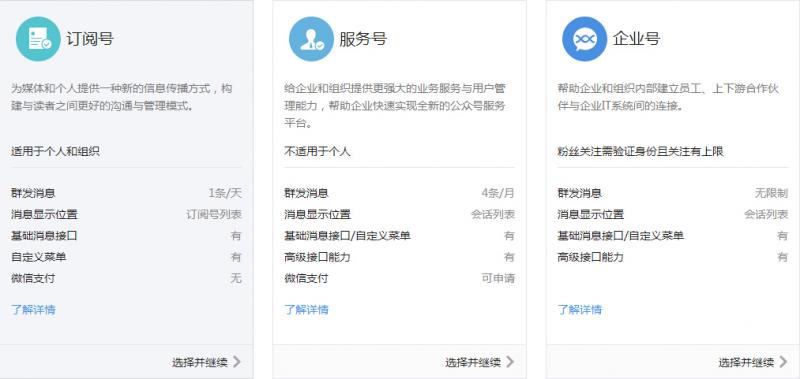The image size is (800, 379).
Task: Choose 选择并继续 for 企业号
Action: click(746, 363)
